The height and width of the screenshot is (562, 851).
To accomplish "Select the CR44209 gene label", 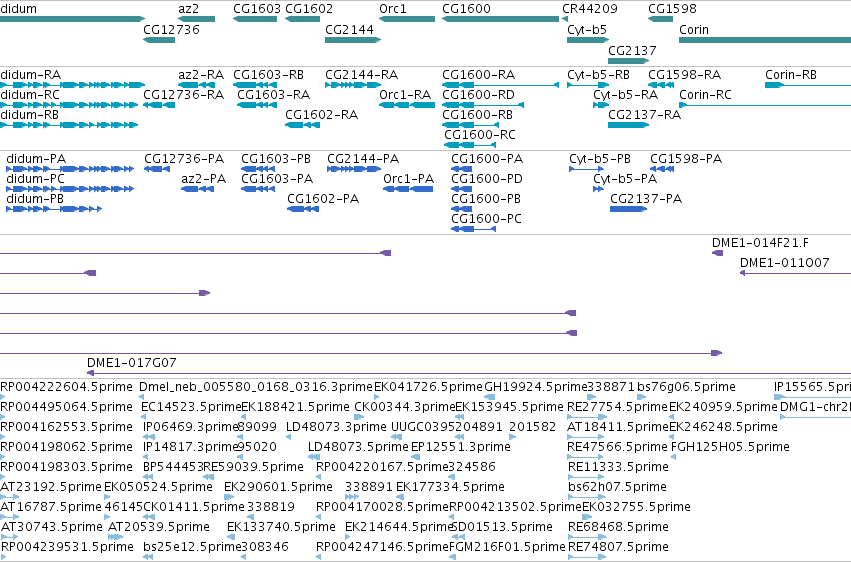I will pos(589,9).
